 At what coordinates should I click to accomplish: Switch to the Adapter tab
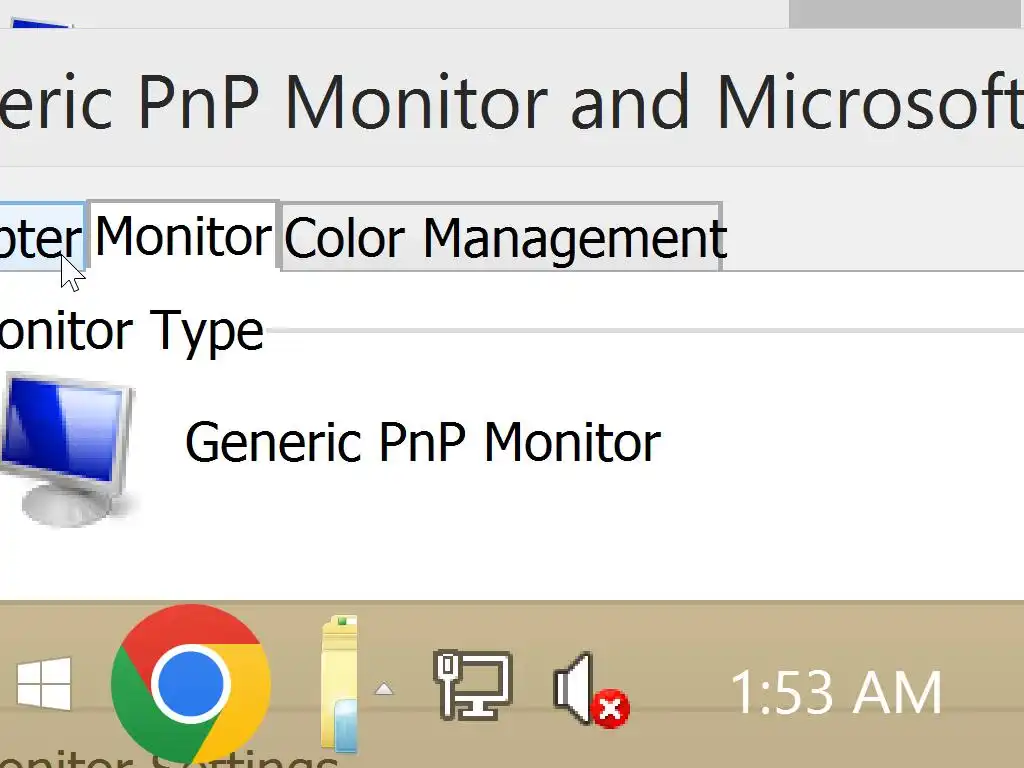coord(38,238)
